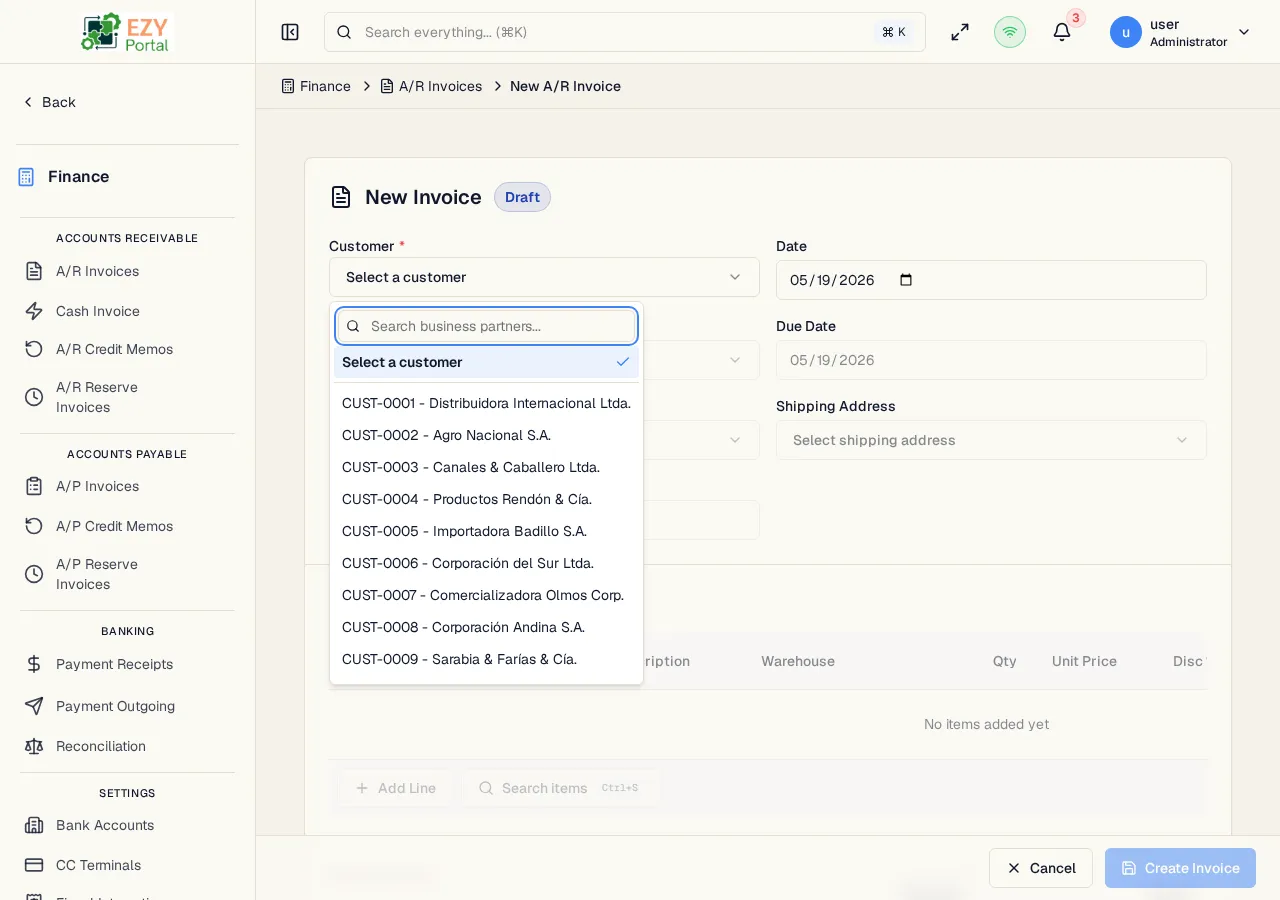
Task: Open Finance breadcrumb link
Action: coord(316,86)
